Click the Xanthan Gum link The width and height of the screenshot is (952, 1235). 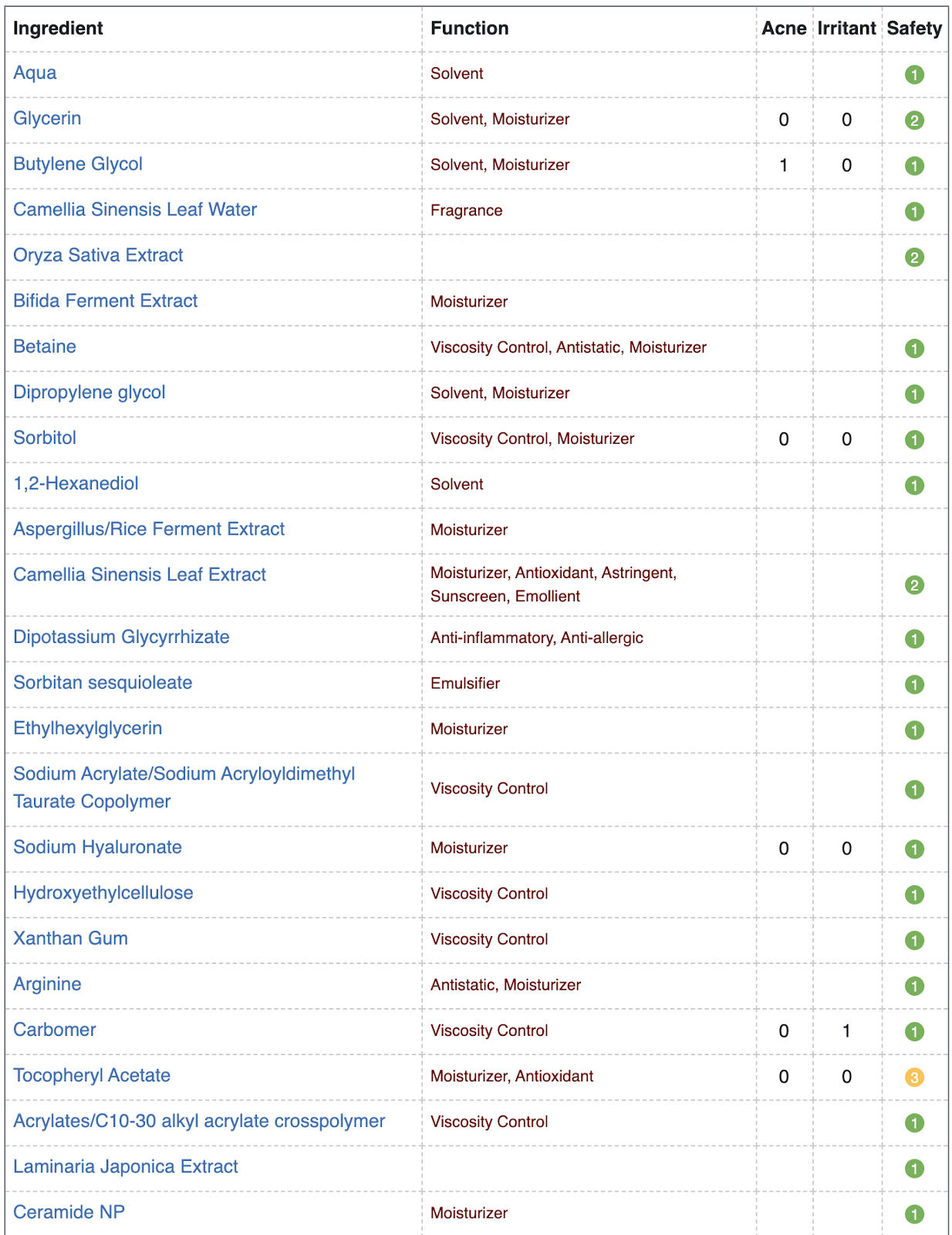[71, 939]
